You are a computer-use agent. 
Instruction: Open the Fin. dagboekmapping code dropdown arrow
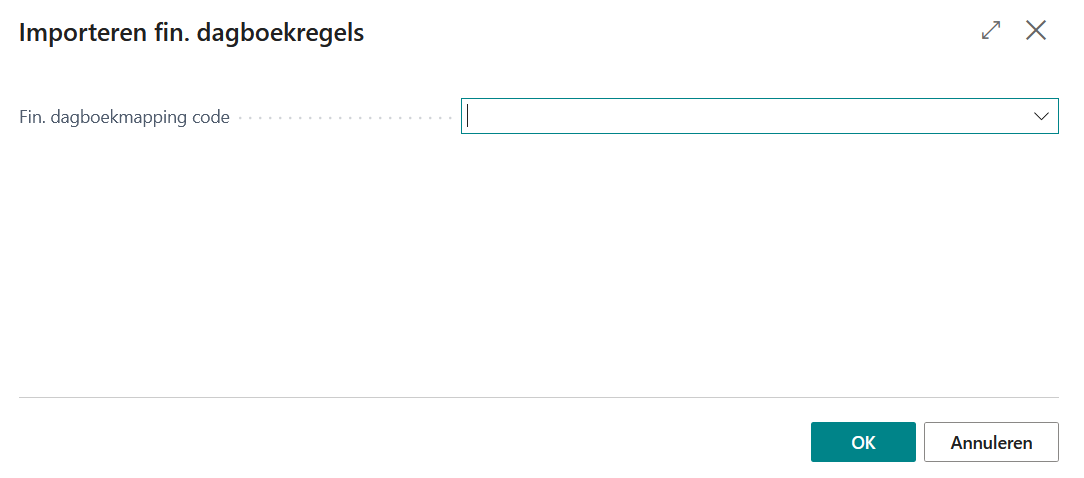click(x=1040, y=116)
